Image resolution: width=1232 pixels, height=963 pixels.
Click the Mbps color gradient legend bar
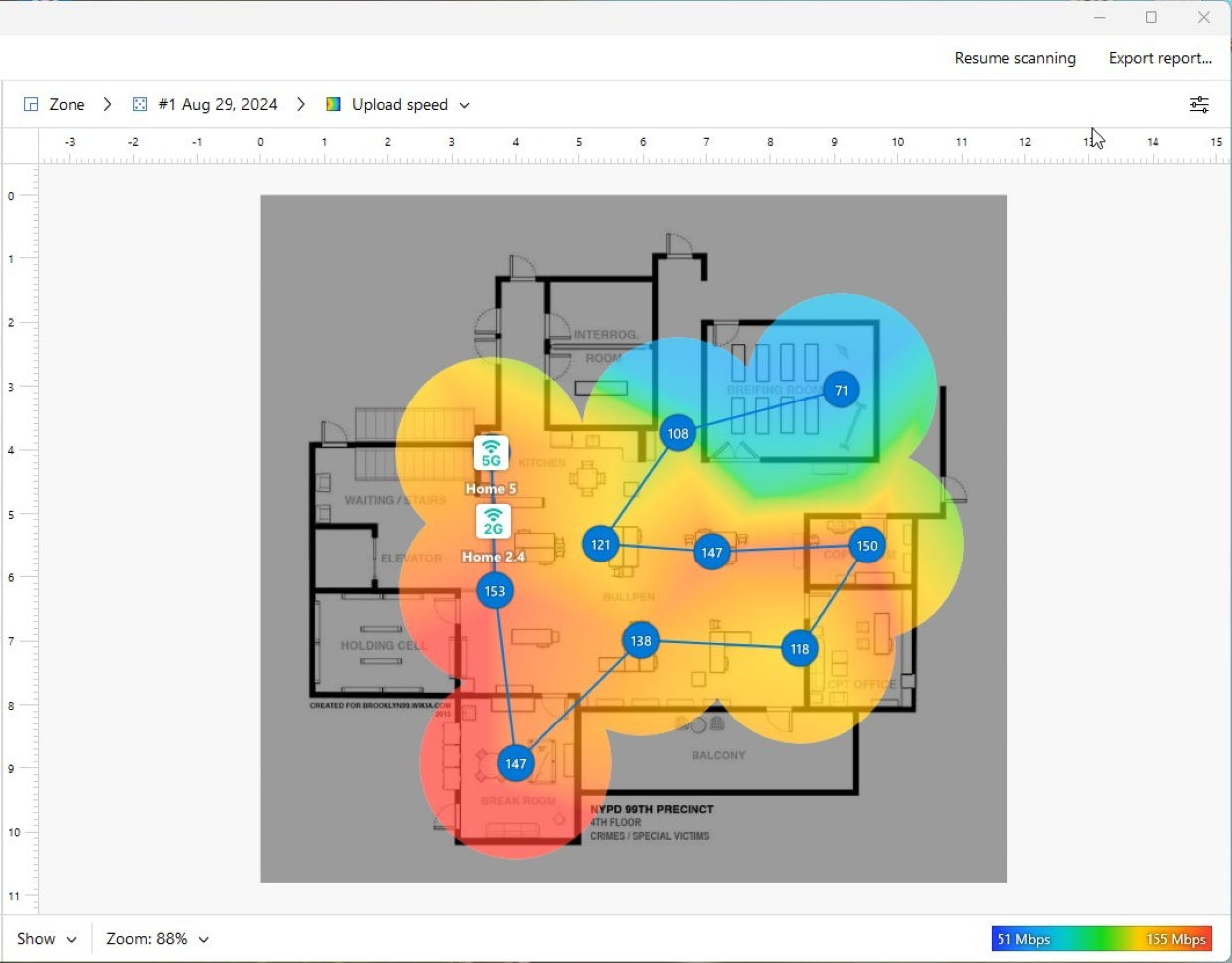[1101, 939]
